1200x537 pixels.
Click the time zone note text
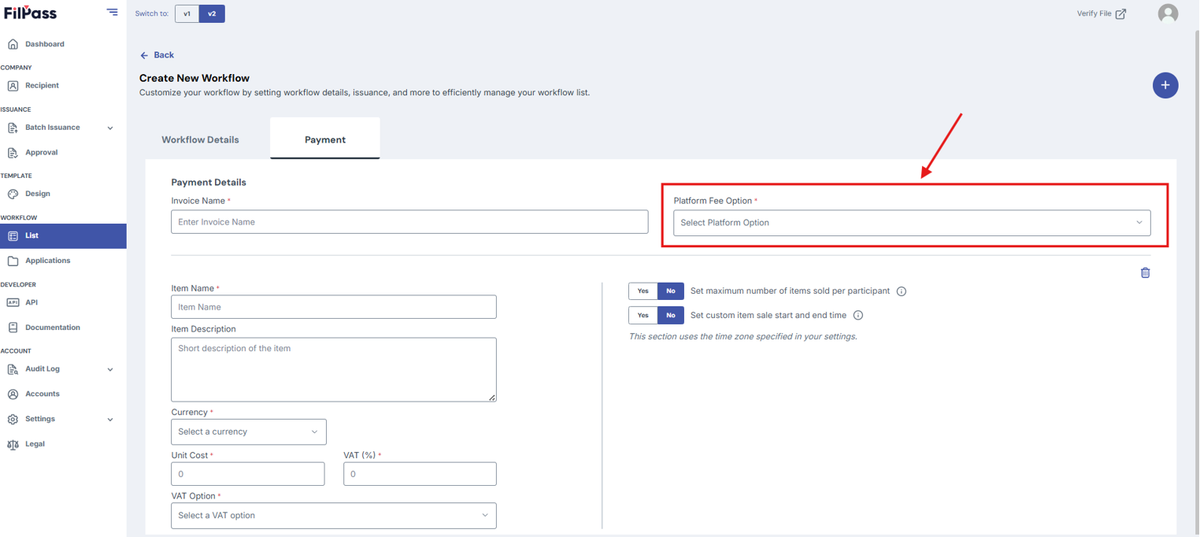pyautogui.click(x=743, y=337)
